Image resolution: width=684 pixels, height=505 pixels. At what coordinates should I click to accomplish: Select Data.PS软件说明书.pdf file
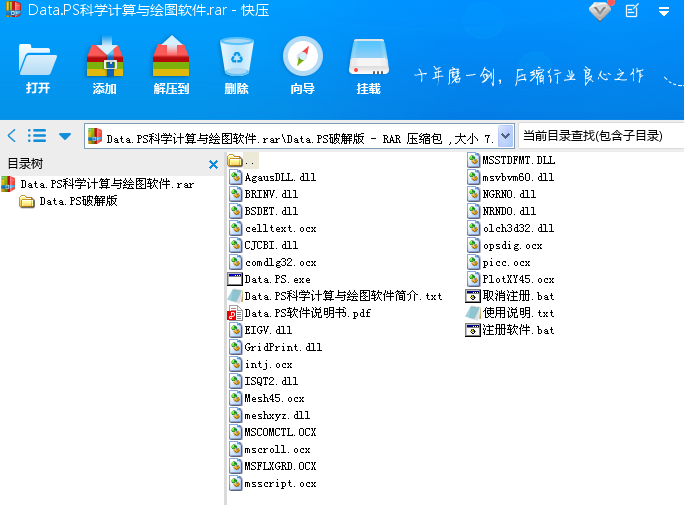click(x=299, y=313)
